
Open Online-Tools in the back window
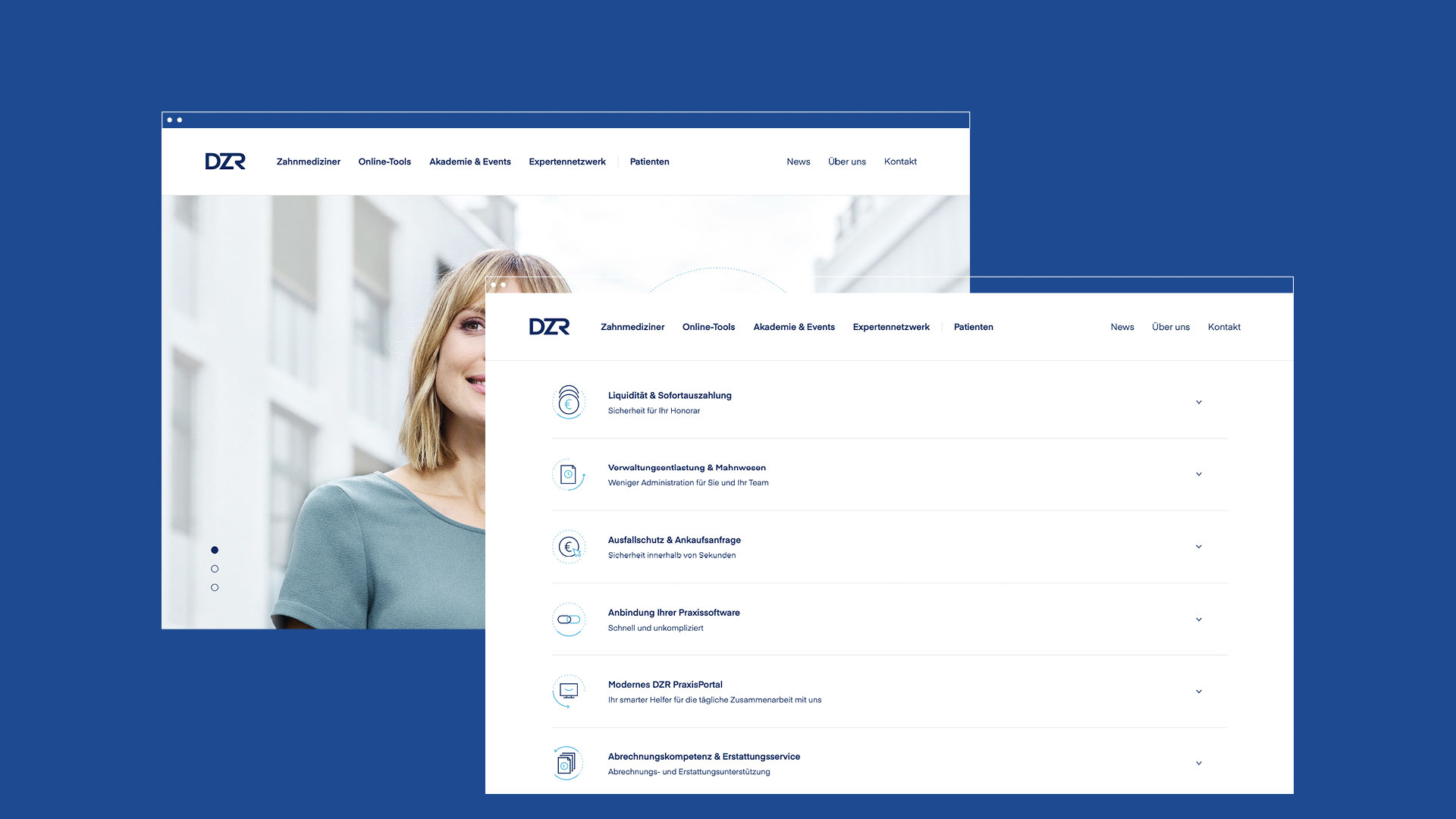[384, 162]
